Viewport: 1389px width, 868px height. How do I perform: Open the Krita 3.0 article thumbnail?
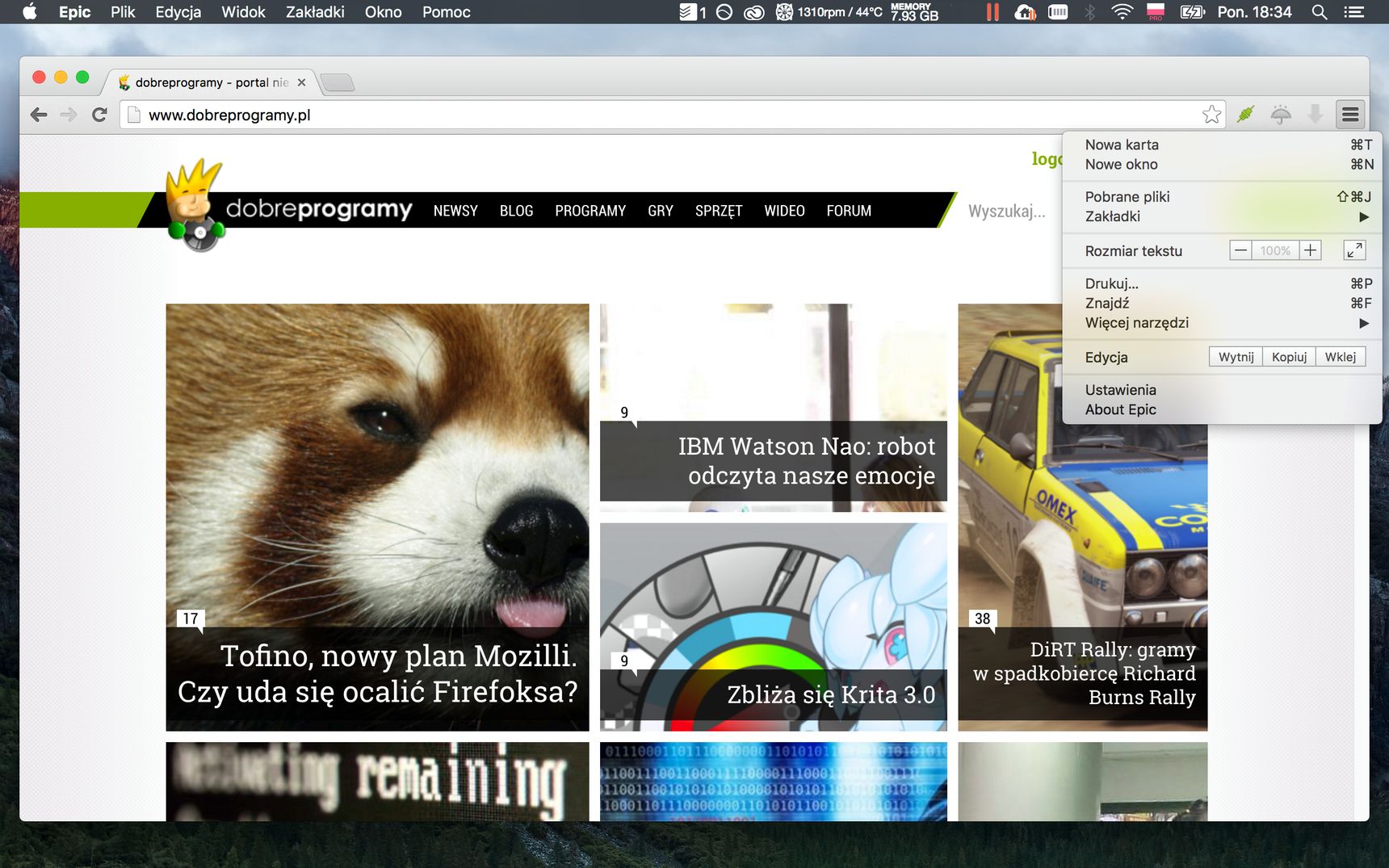(x=773, y=627)
